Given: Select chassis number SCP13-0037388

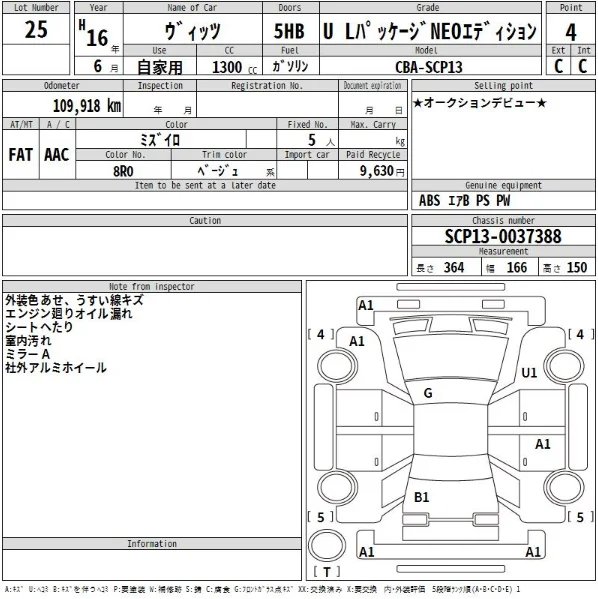Looking at the screenshot, I should [503, 236].
